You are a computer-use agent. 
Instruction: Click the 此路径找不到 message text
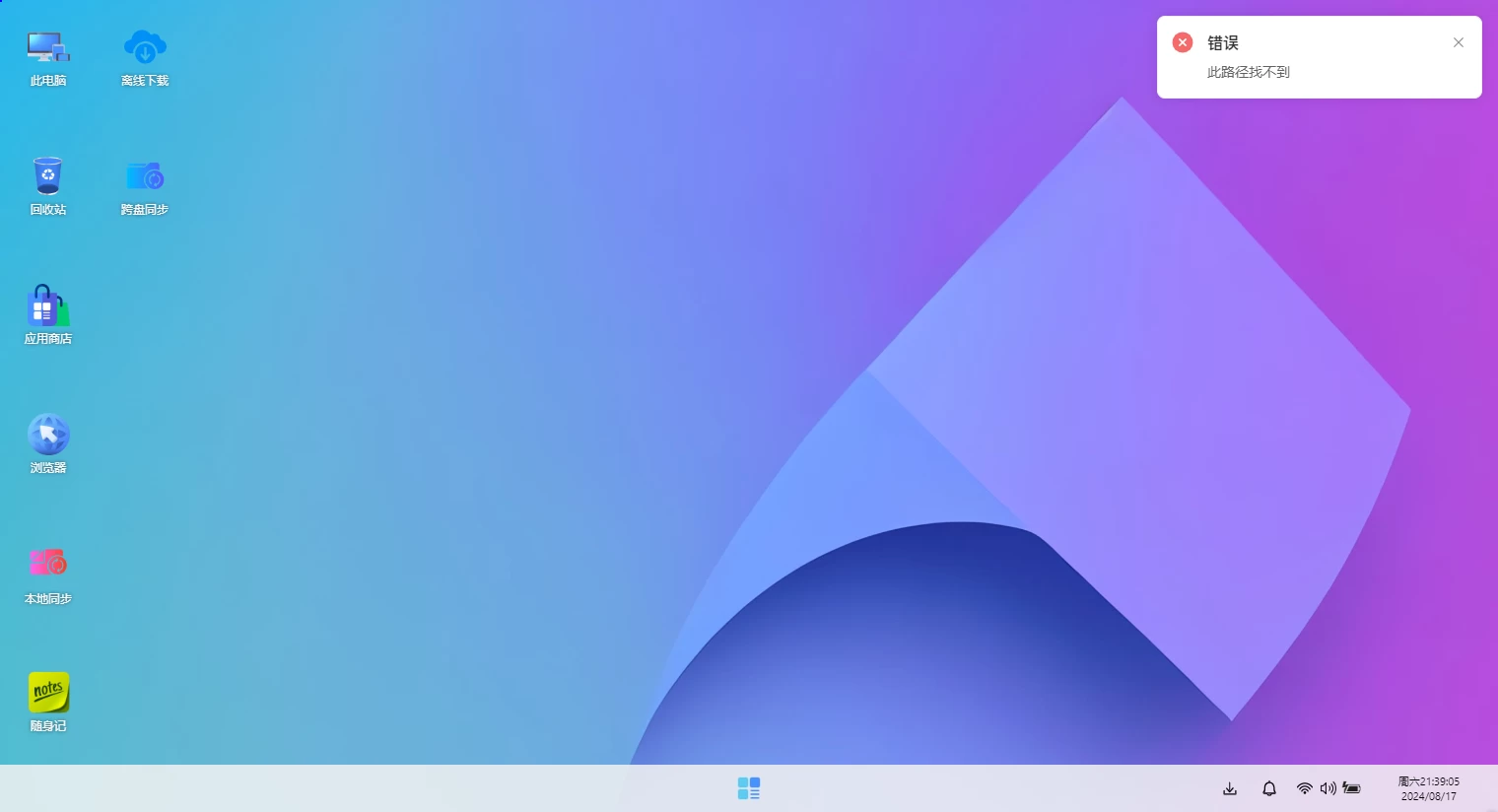pos(1249,72)
